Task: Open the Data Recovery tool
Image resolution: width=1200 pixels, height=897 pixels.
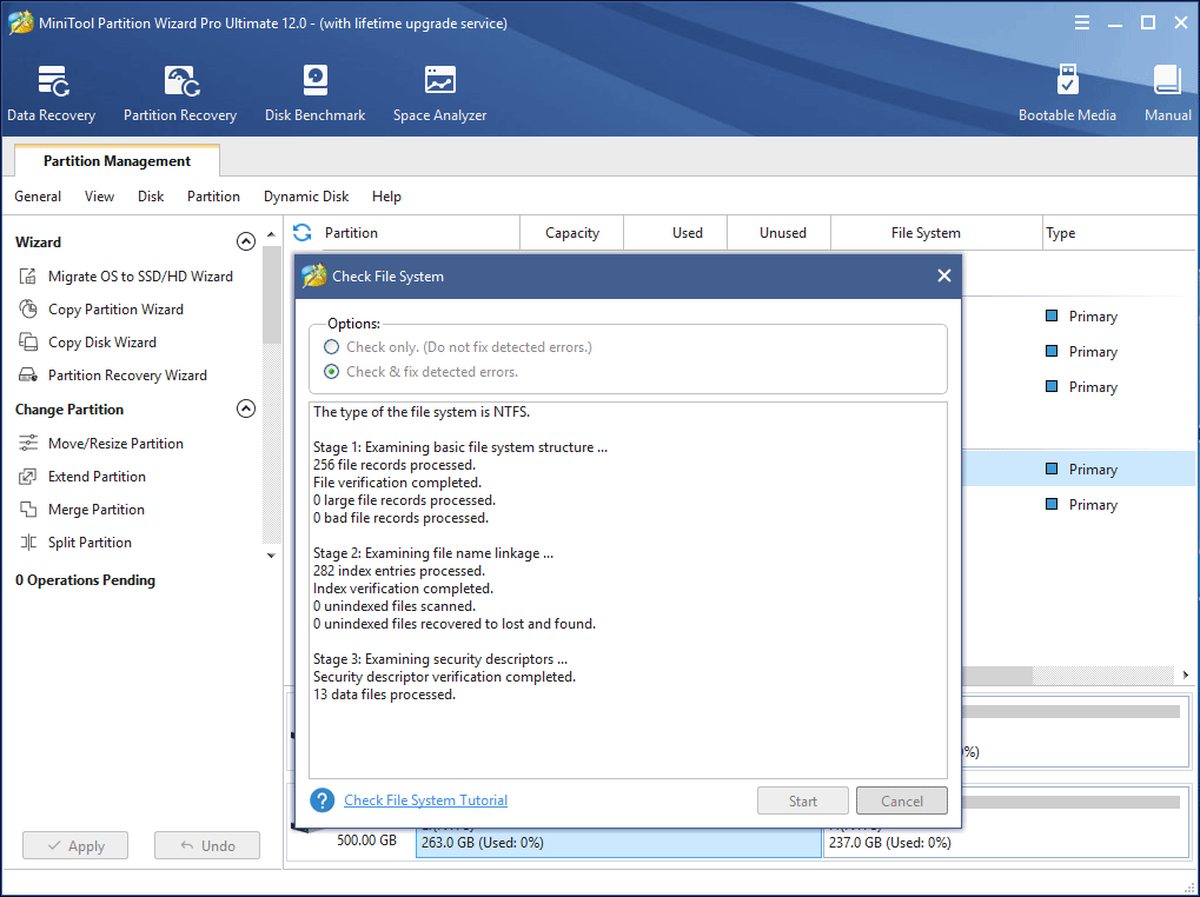Action: [x=51, y=94]
